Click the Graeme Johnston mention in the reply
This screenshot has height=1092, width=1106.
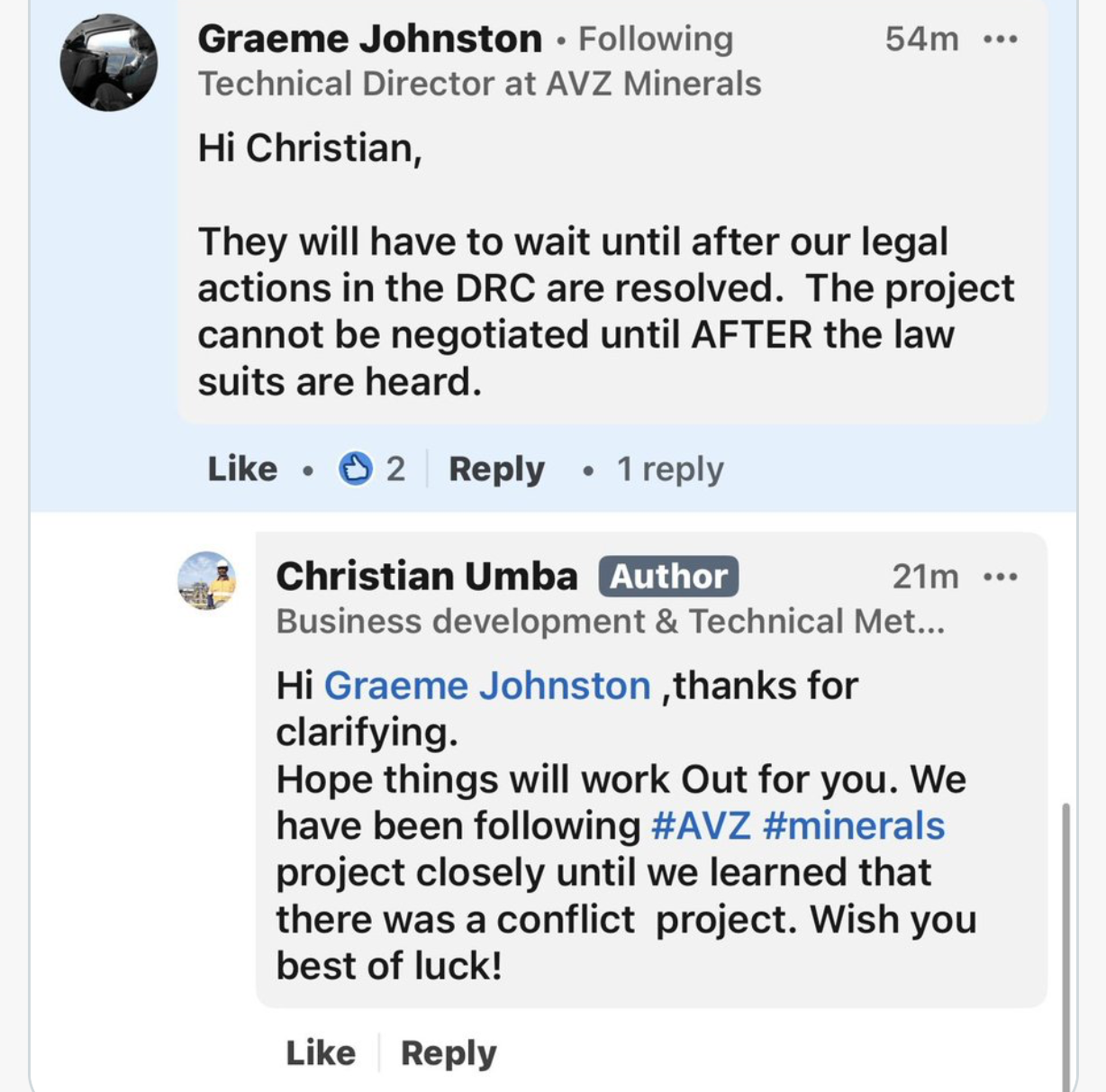pos(486,686)
